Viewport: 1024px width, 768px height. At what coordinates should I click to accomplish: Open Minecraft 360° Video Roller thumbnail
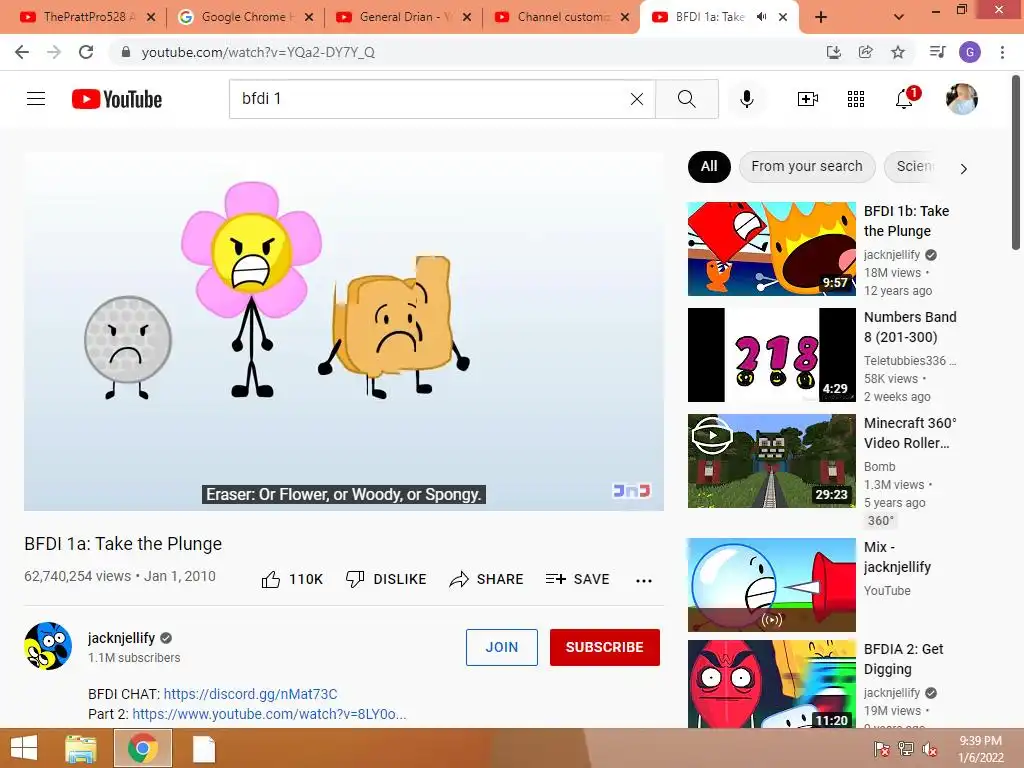(771, 460)
